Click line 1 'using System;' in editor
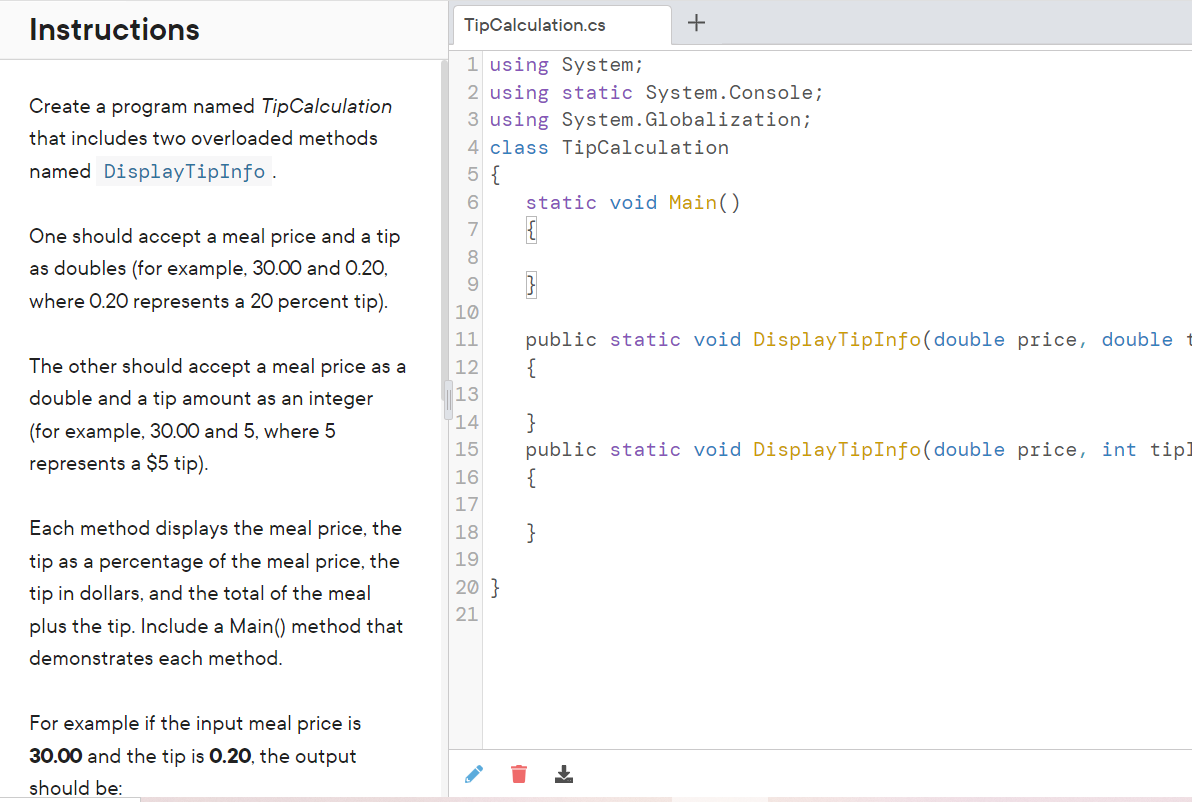 click(x=566, y=65)
